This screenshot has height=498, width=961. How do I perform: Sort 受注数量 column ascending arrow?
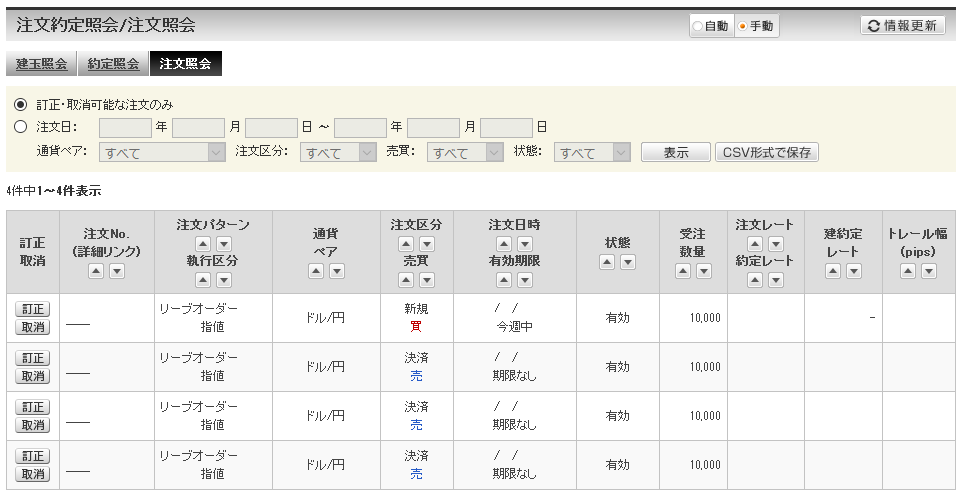click(x=682, y=271)
